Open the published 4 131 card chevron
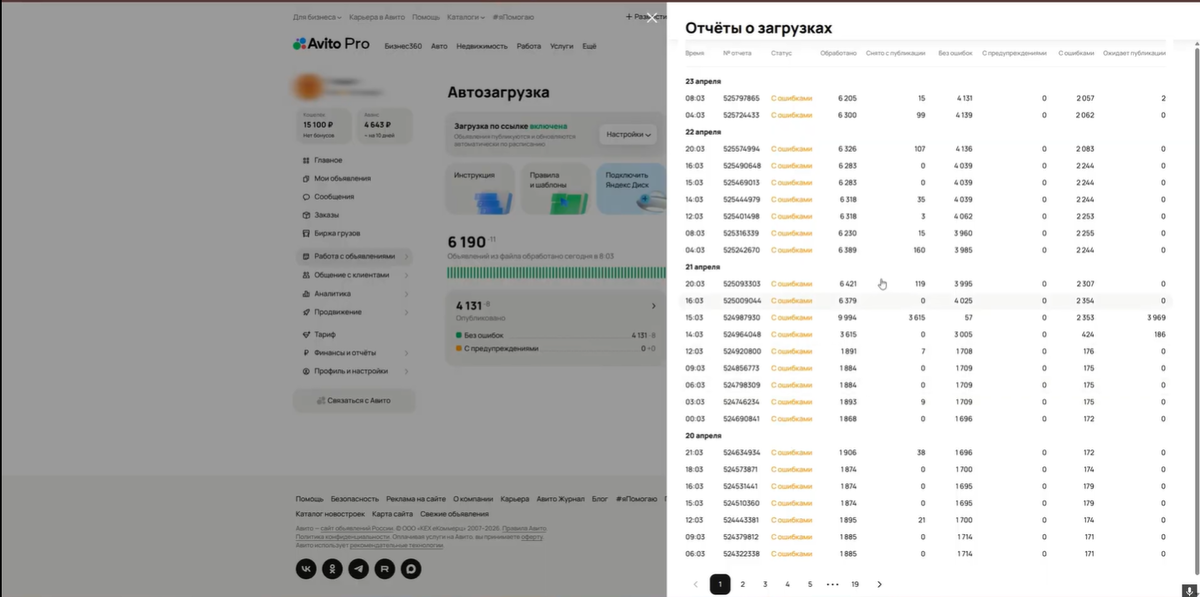Image resolution: width=1200 pixels, height=597 pixels. 654,306
